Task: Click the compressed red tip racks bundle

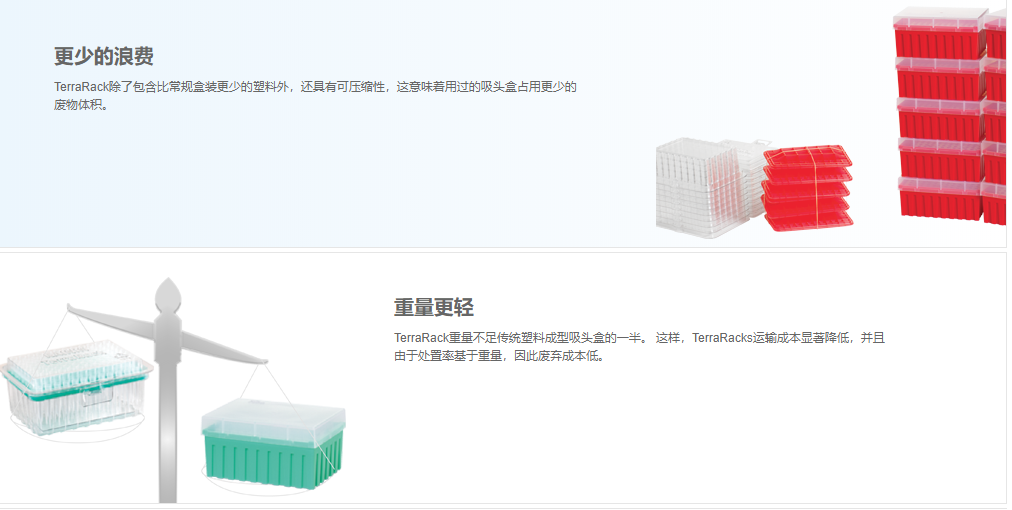Action: coord(808,187)
